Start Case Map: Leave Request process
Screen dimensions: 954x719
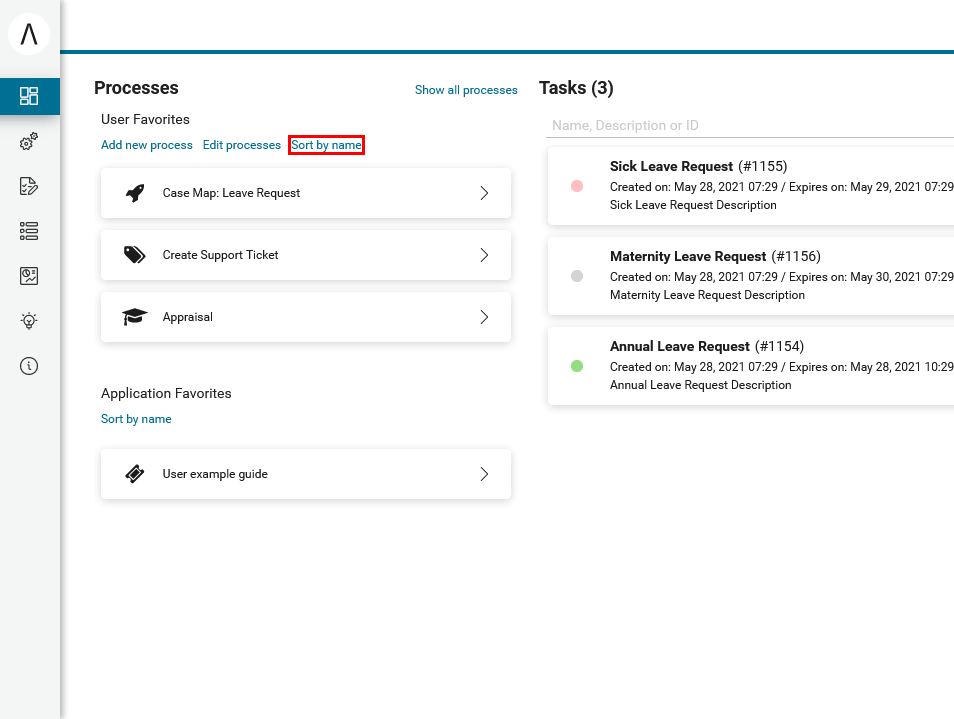click(305, 193)
